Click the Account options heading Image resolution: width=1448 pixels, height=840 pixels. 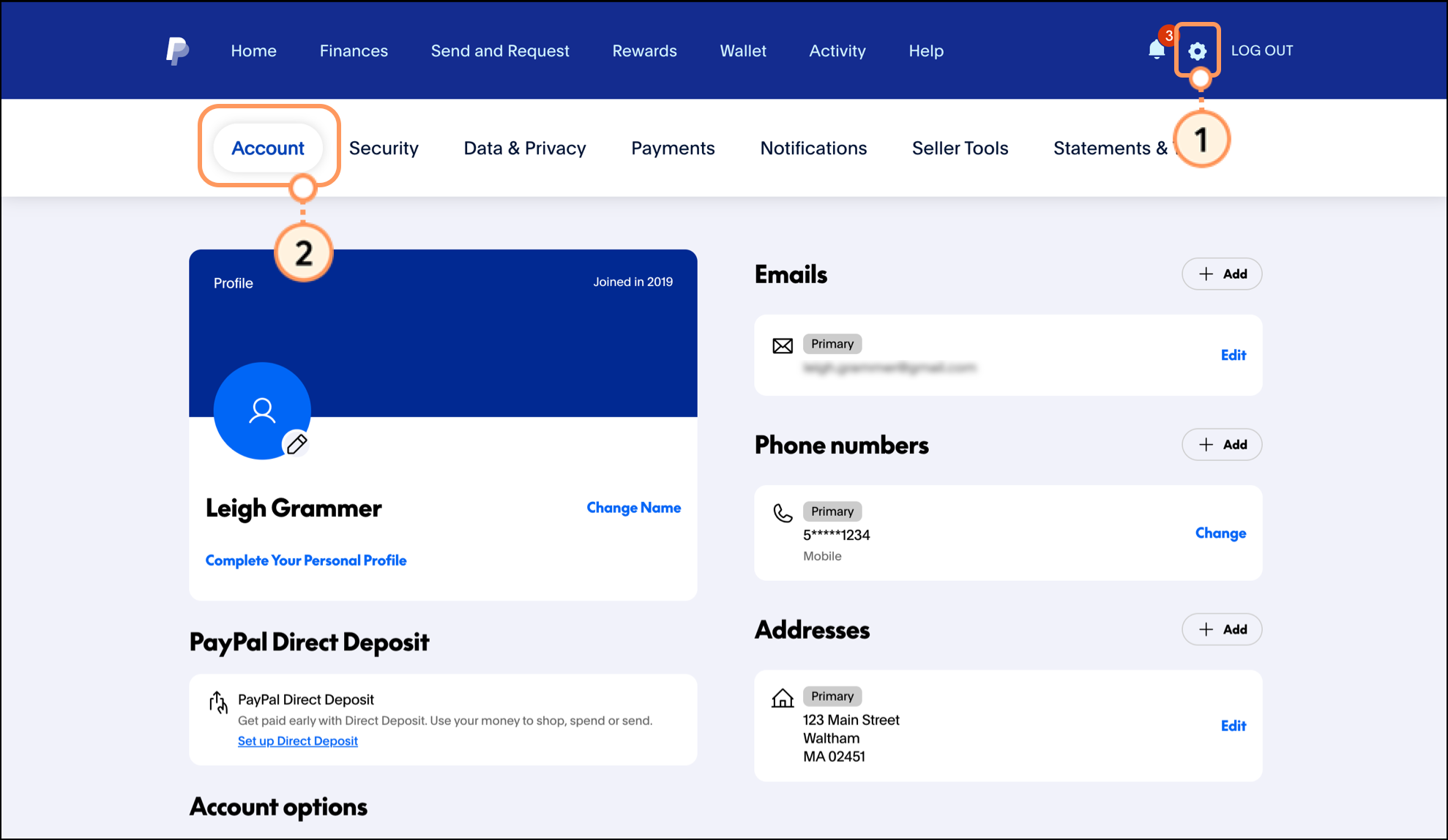tap(278, 807)
